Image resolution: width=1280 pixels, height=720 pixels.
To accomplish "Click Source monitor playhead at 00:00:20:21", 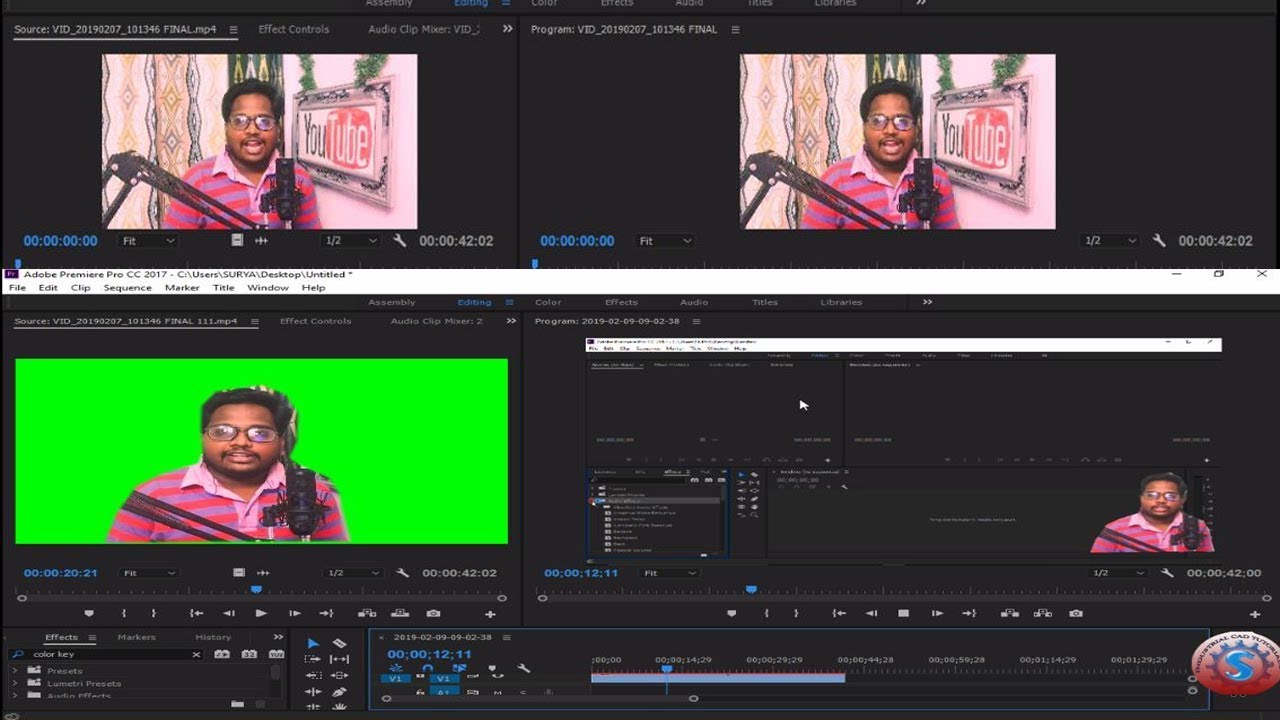I will 256,590.
